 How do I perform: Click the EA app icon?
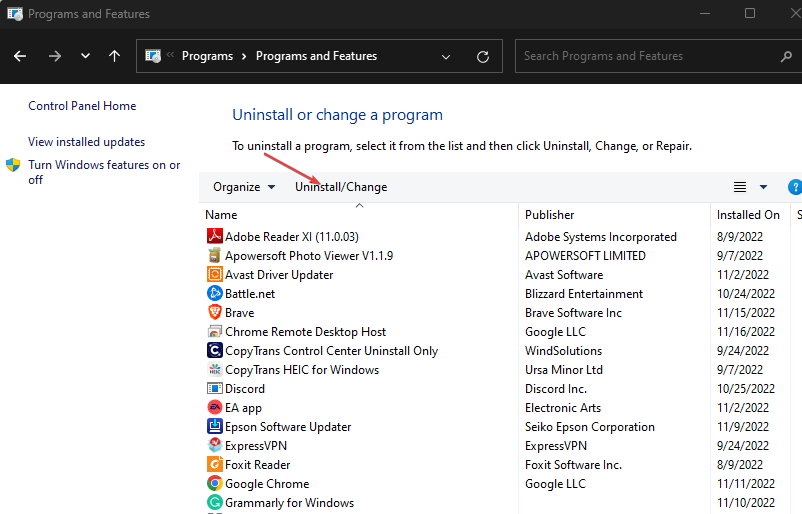click(214, 407)
